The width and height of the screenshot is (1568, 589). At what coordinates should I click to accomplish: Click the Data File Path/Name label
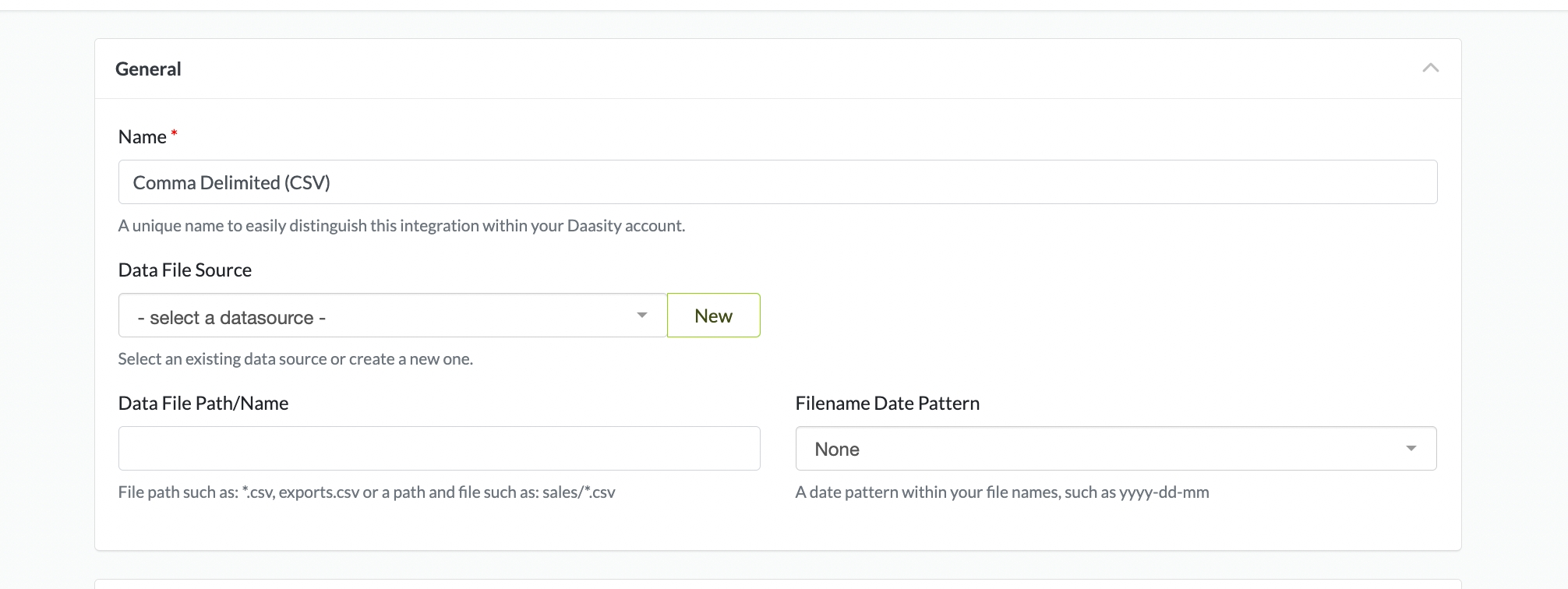(x=203, y=404)
